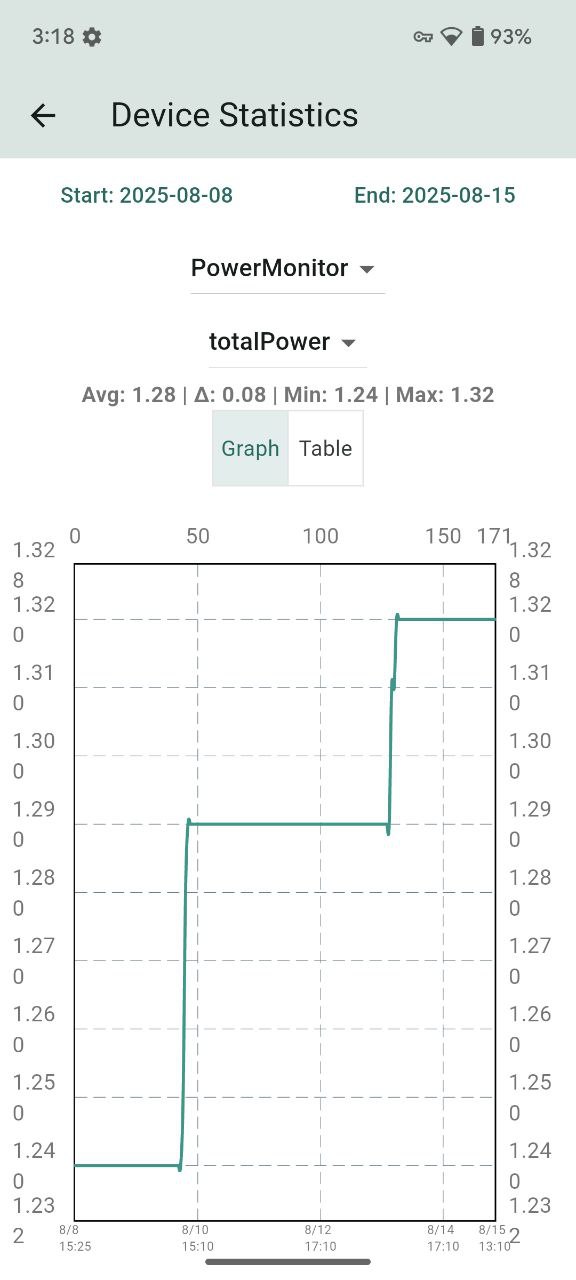This screenshot has width=576, height=1280.
Task: Navigate back using the arrow icon
Action: click(42, 115)
